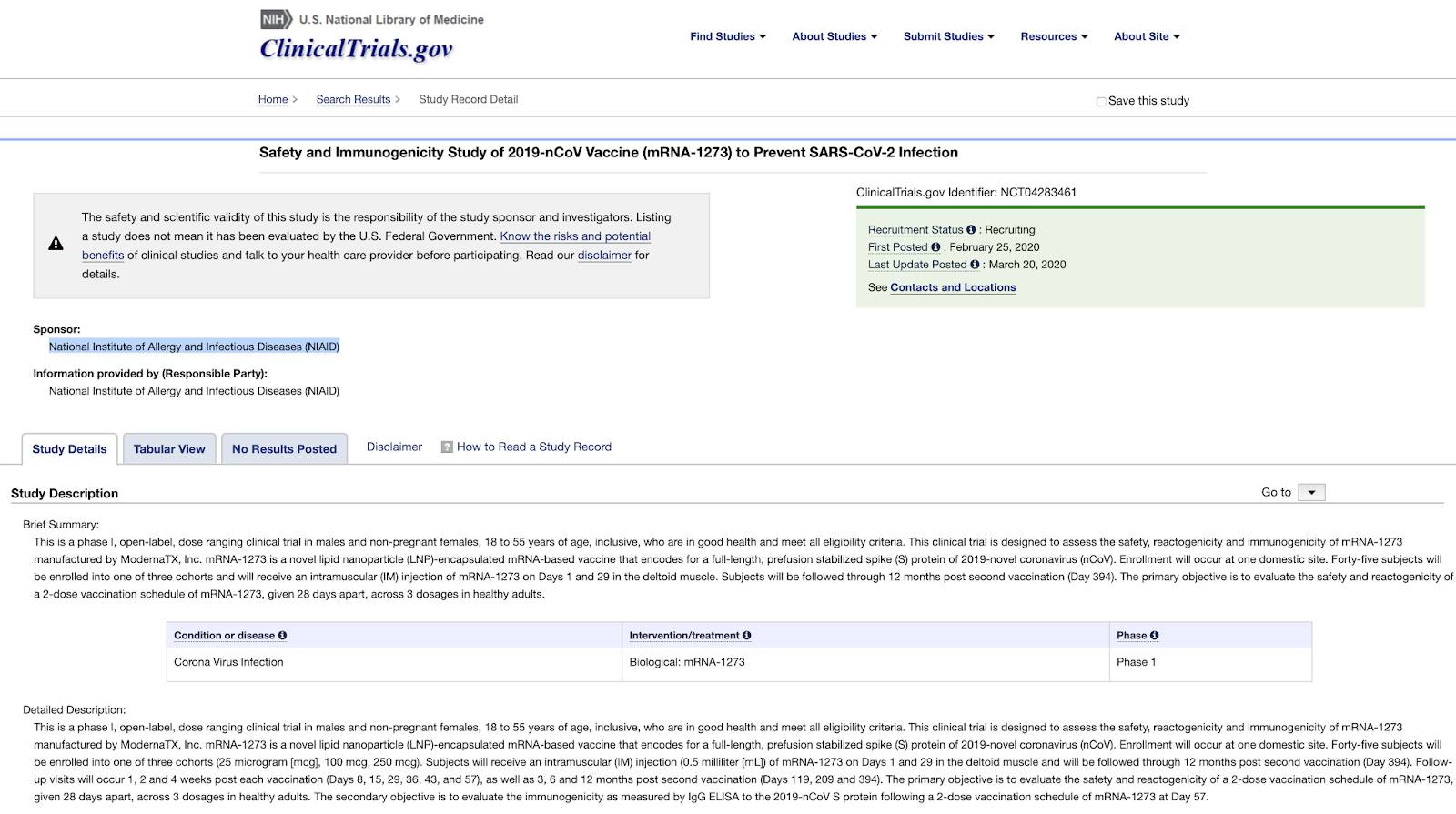Click info icon beside Last Update Posted
1456x814 pixels.
(x=975, y=265)
